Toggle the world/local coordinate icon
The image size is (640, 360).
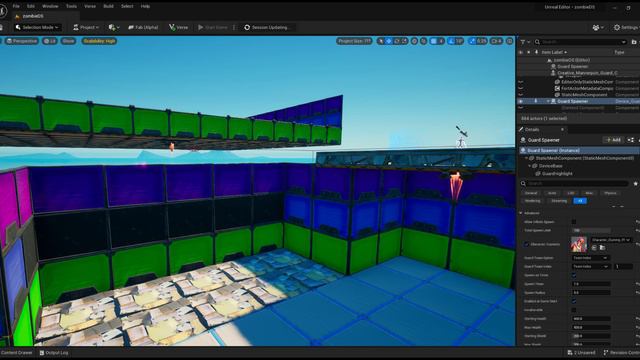(414, 41)
